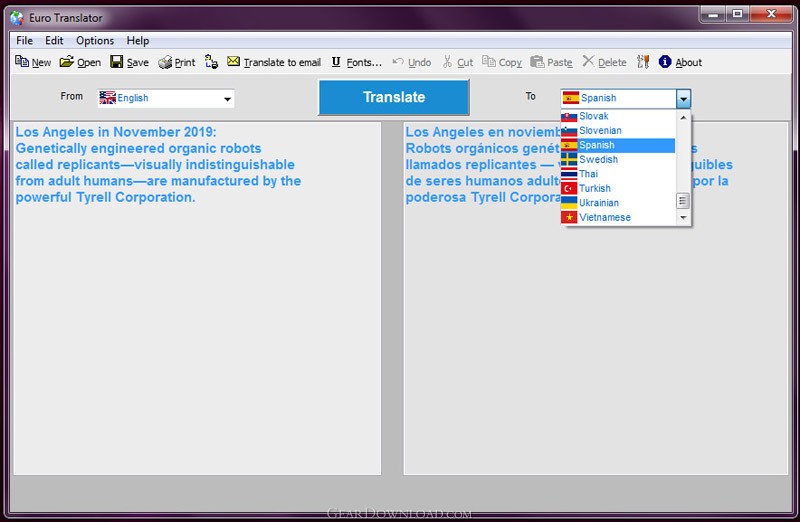Click the Copy pages icon
This screenshot has height=522, width=800.
[489, 62]
